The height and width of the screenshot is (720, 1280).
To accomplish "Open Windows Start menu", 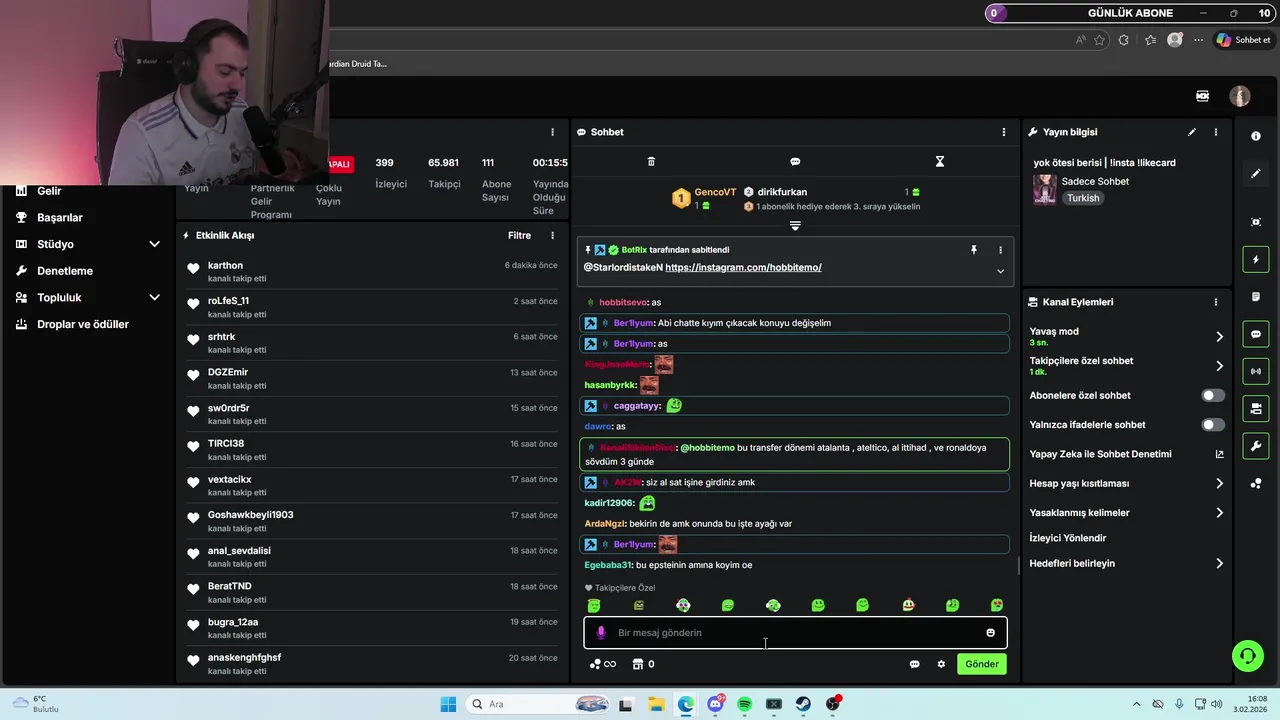I will click(x=448, y=704).
